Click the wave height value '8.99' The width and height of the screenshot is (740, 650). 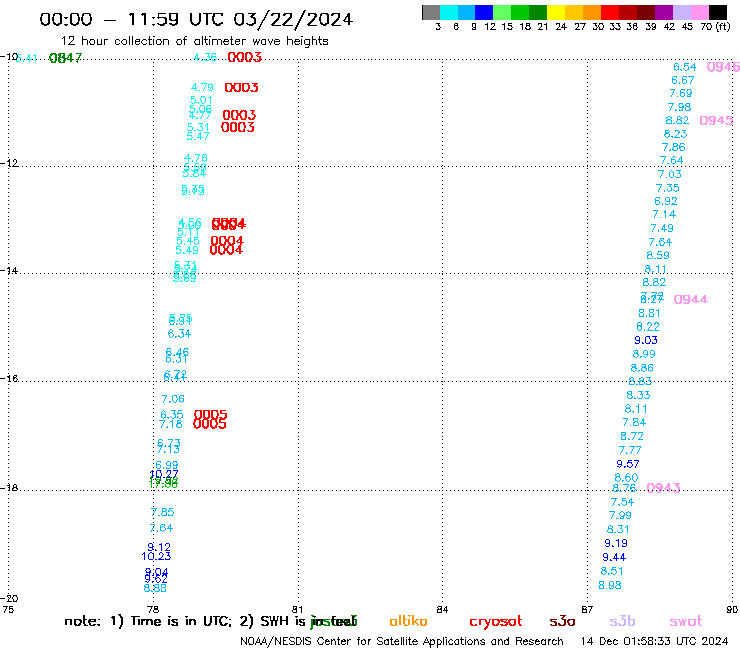(x=644, y=354)
